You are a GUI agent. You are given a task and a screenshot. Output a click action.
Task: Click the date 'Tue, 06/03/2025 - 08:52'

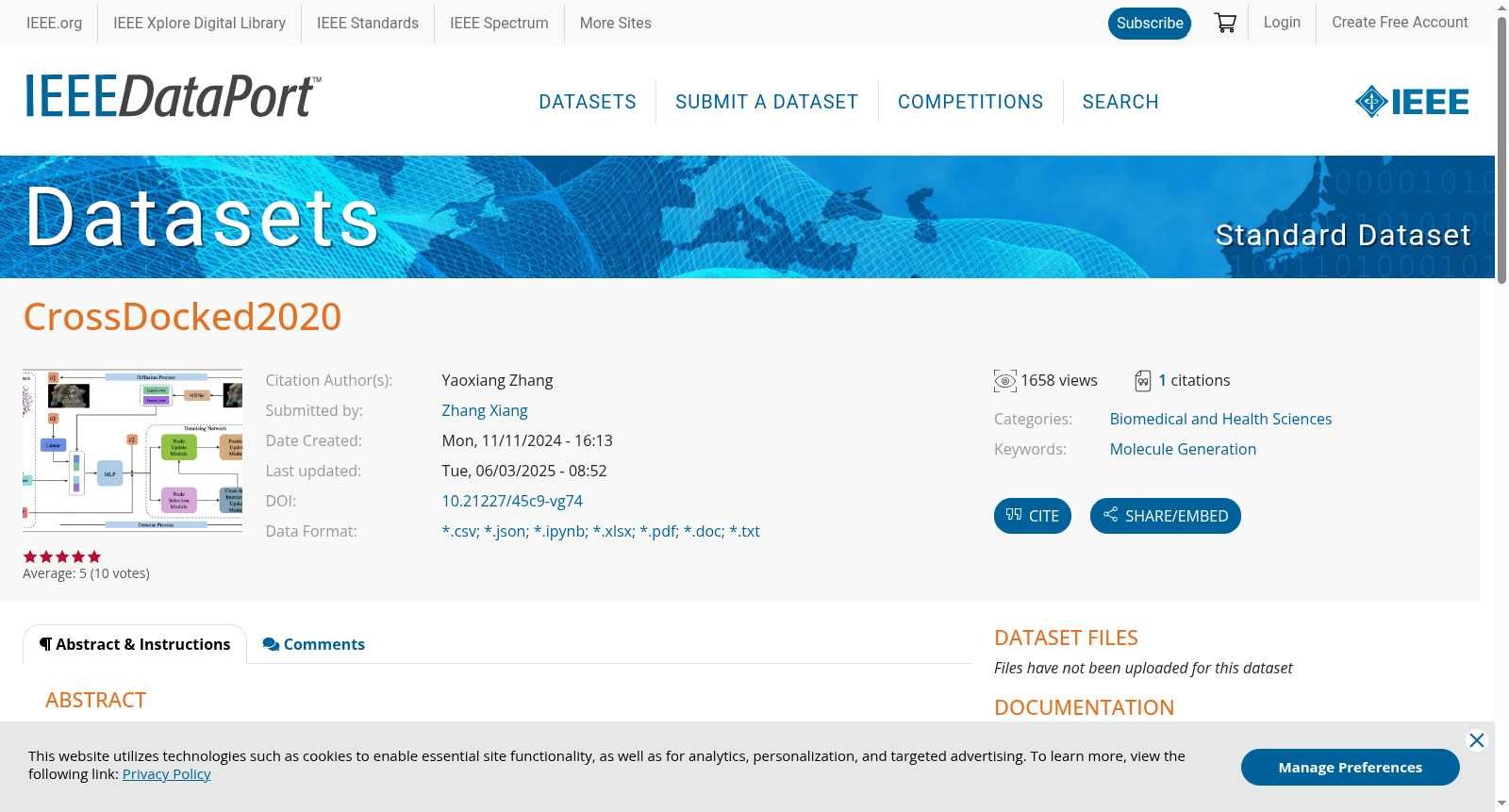(x=524, y=471)
